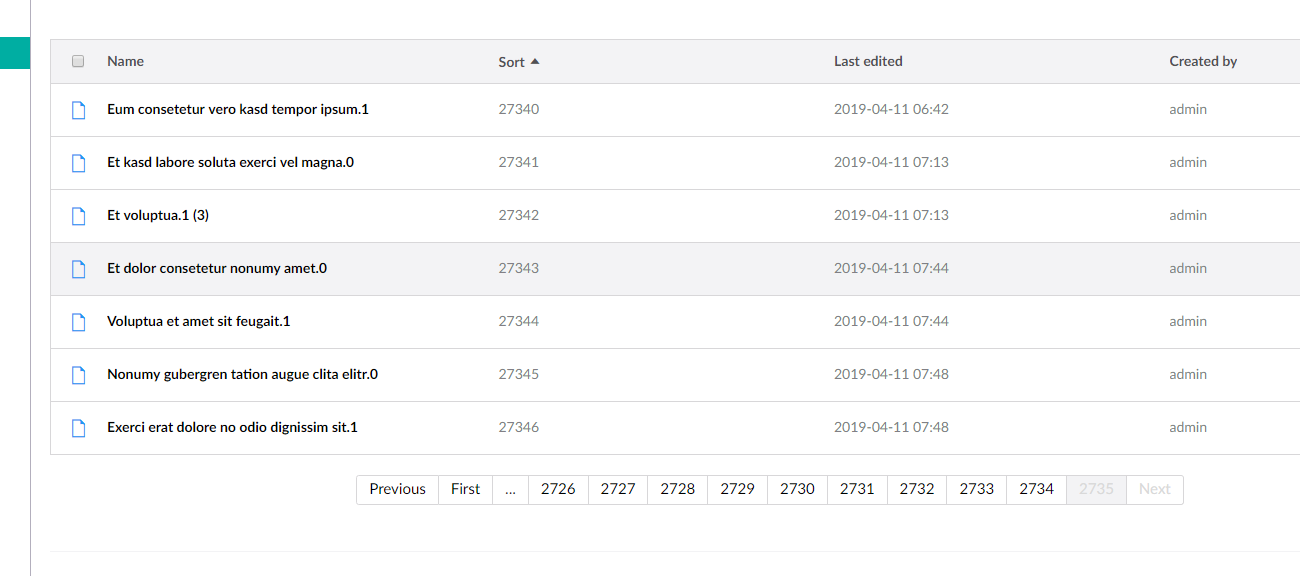Click the Previous pagination button
Image resolution: width=1300 pixels, height=576 pixels.
tap(397, 489)
